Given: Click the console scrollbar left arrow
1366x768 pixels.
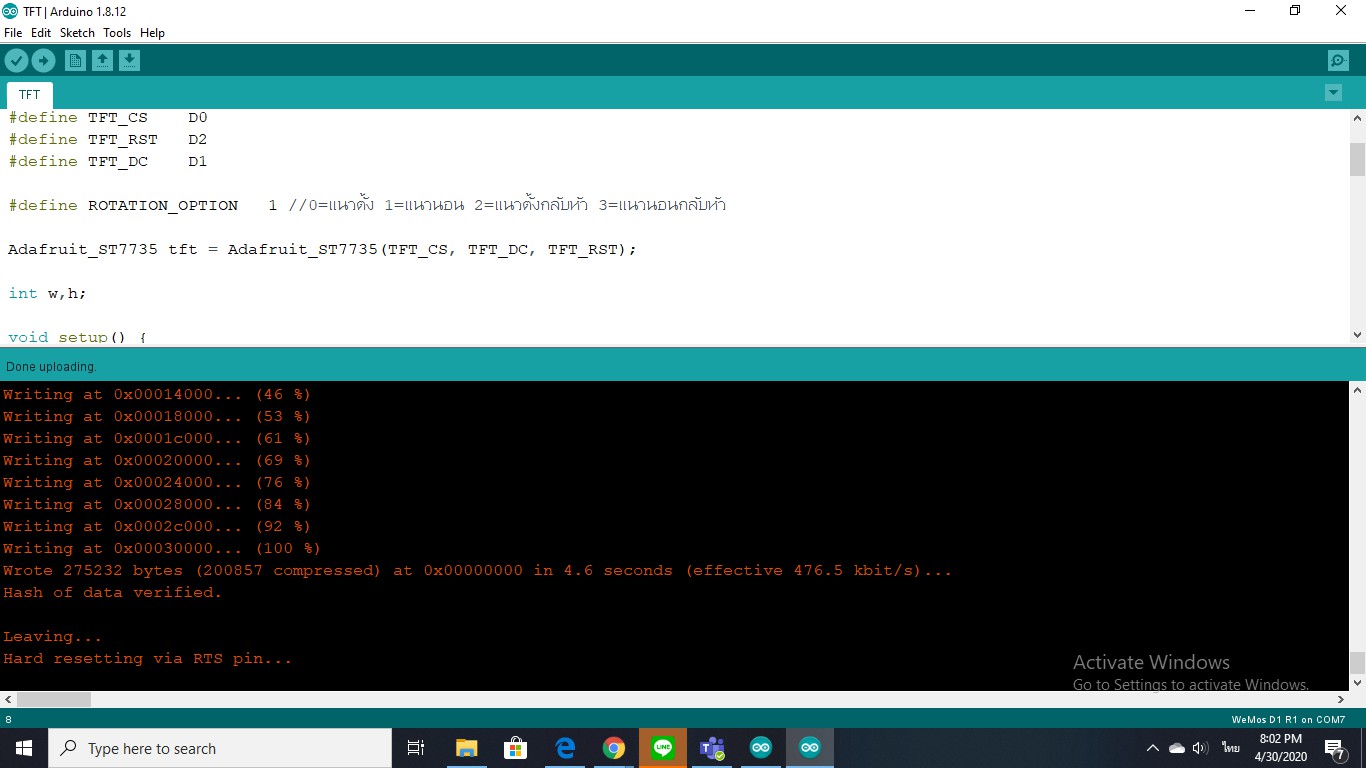Looking at the screenshot, I should coord(8,700).
